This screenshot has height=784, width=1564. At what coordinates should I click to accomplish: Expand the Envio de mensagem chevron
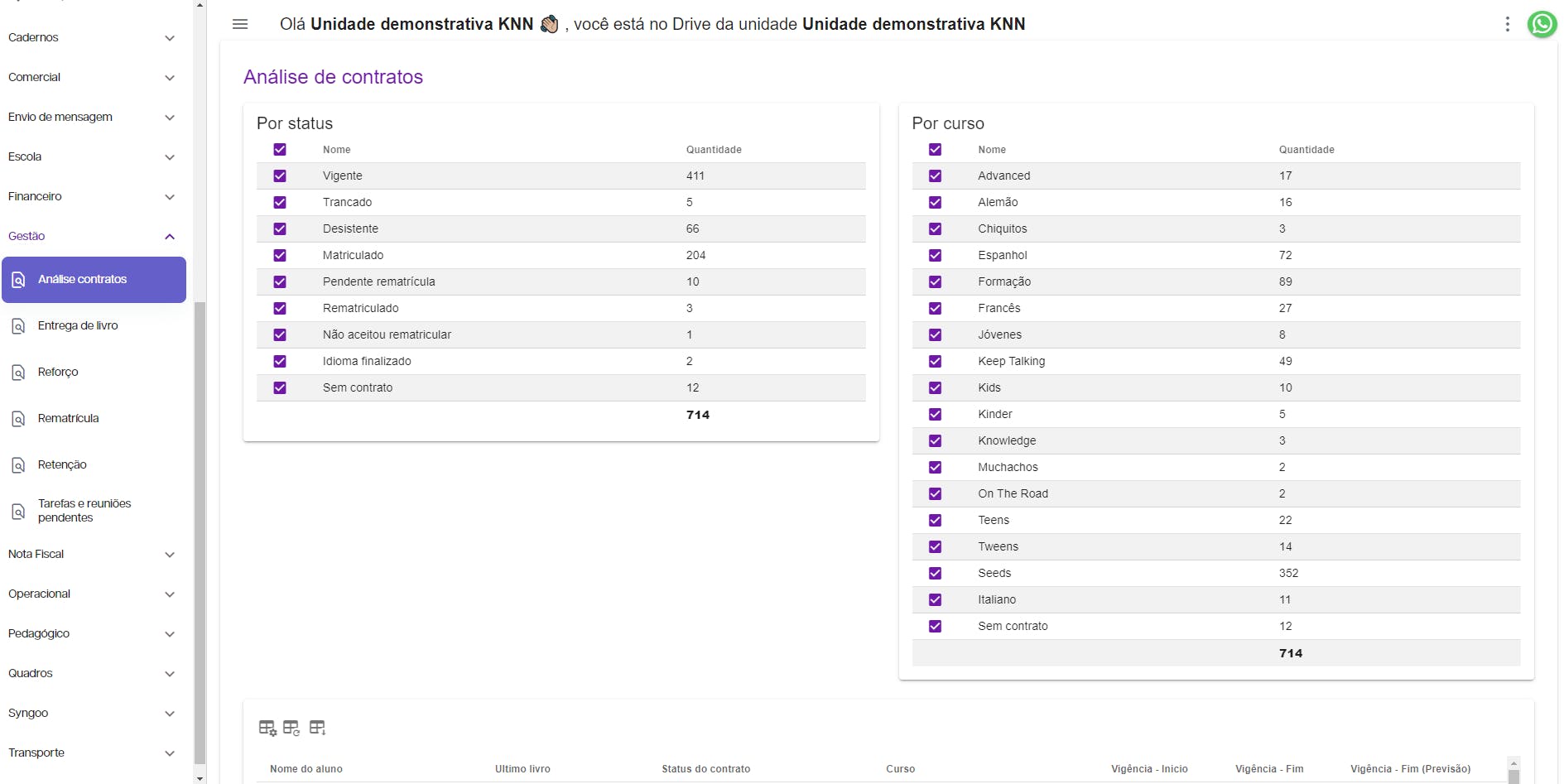click(170, 118)
